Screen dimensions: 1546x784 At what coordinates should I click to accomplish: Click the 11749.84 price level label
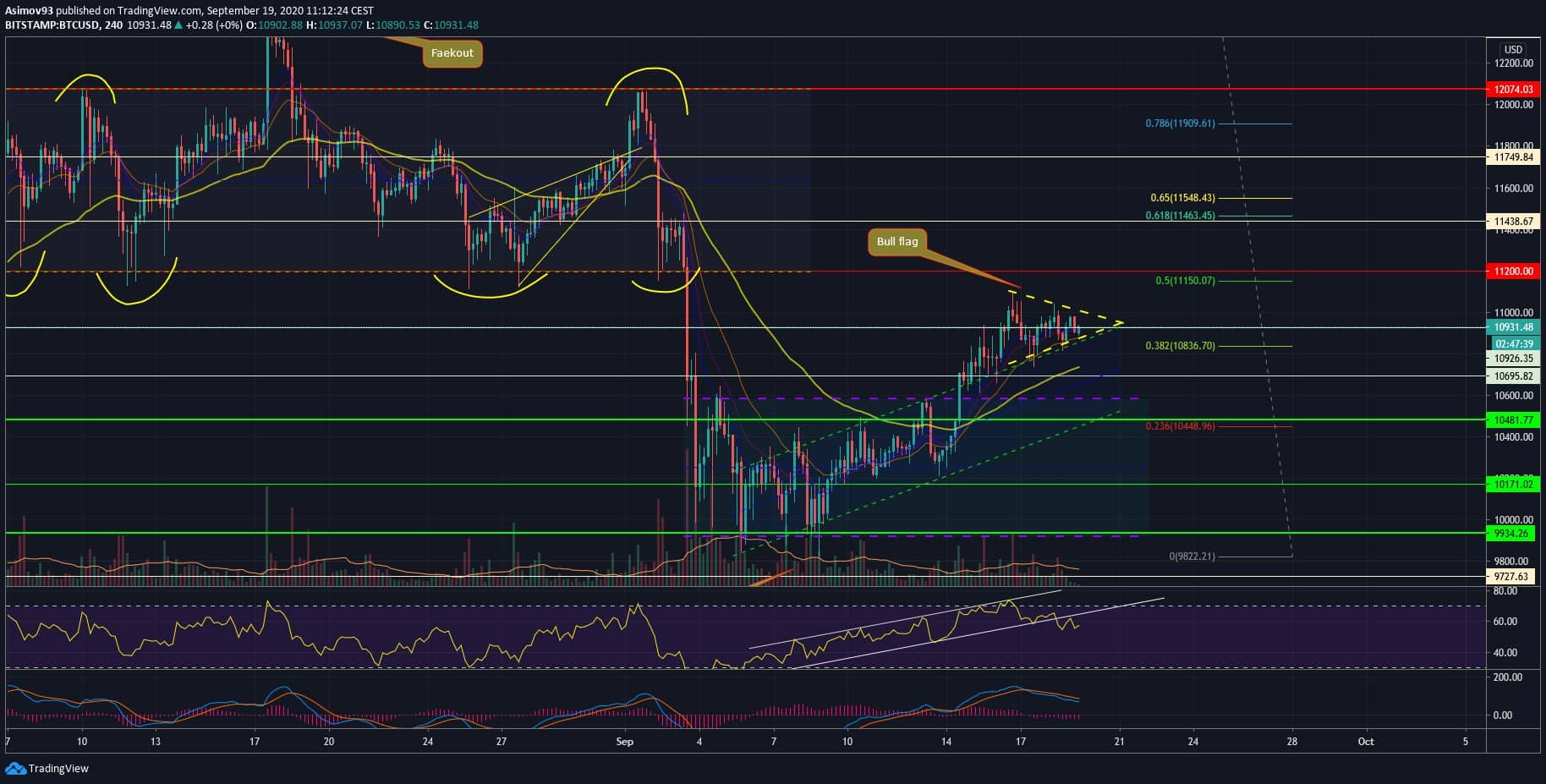1513,157
